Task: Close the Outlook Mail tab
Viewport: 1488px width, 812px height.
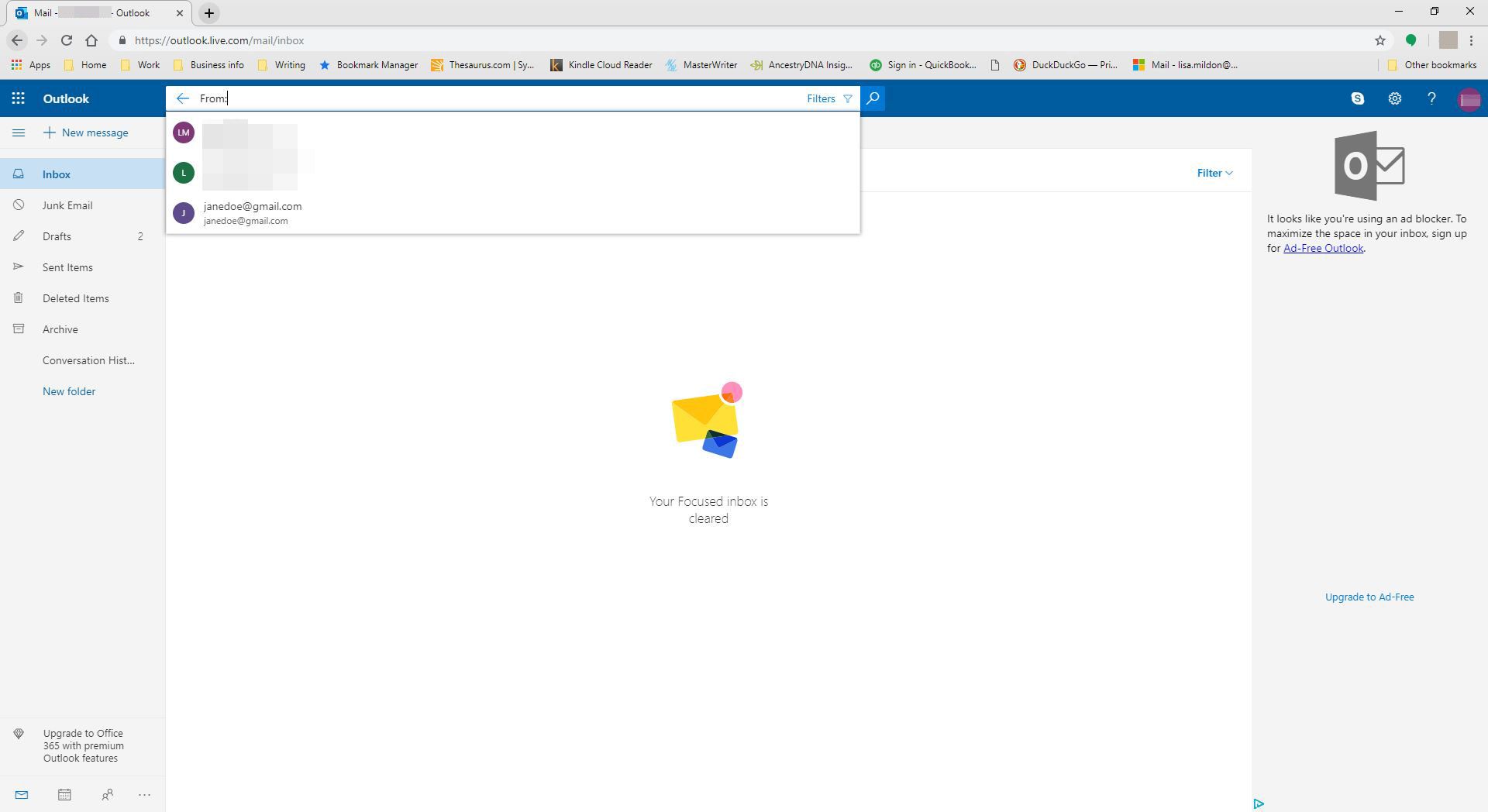Action: 180,13
